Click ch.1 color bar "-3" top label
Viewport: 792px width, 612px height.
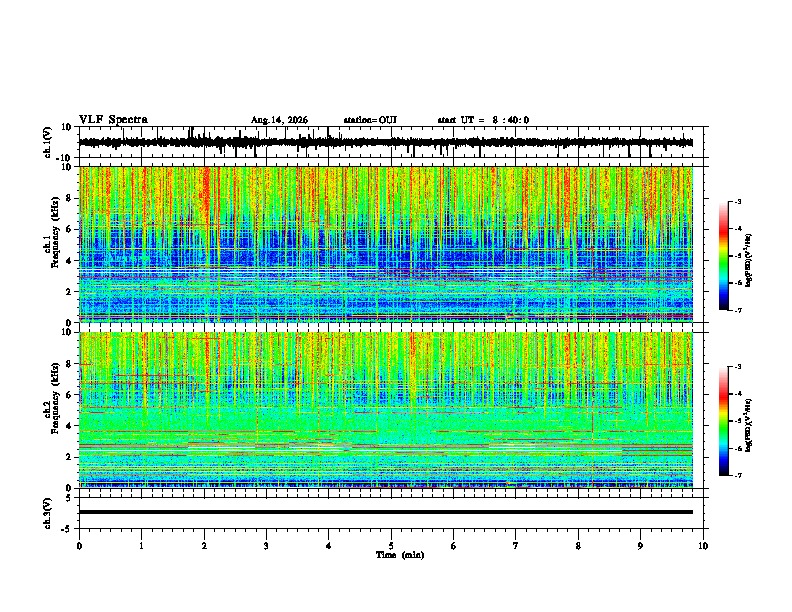coord(738,201)
